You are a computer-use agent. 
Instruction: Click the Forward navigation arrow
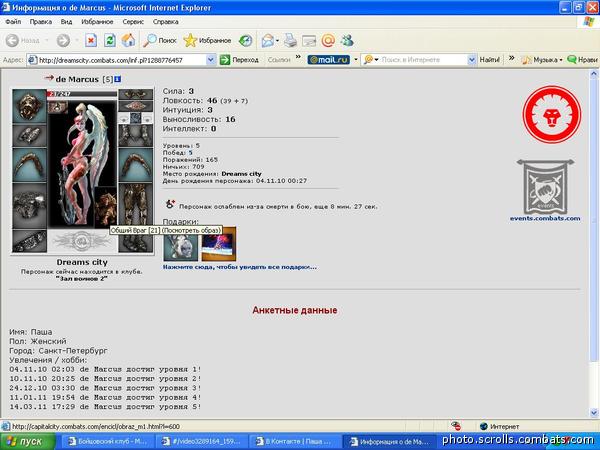tap(64, 40)
